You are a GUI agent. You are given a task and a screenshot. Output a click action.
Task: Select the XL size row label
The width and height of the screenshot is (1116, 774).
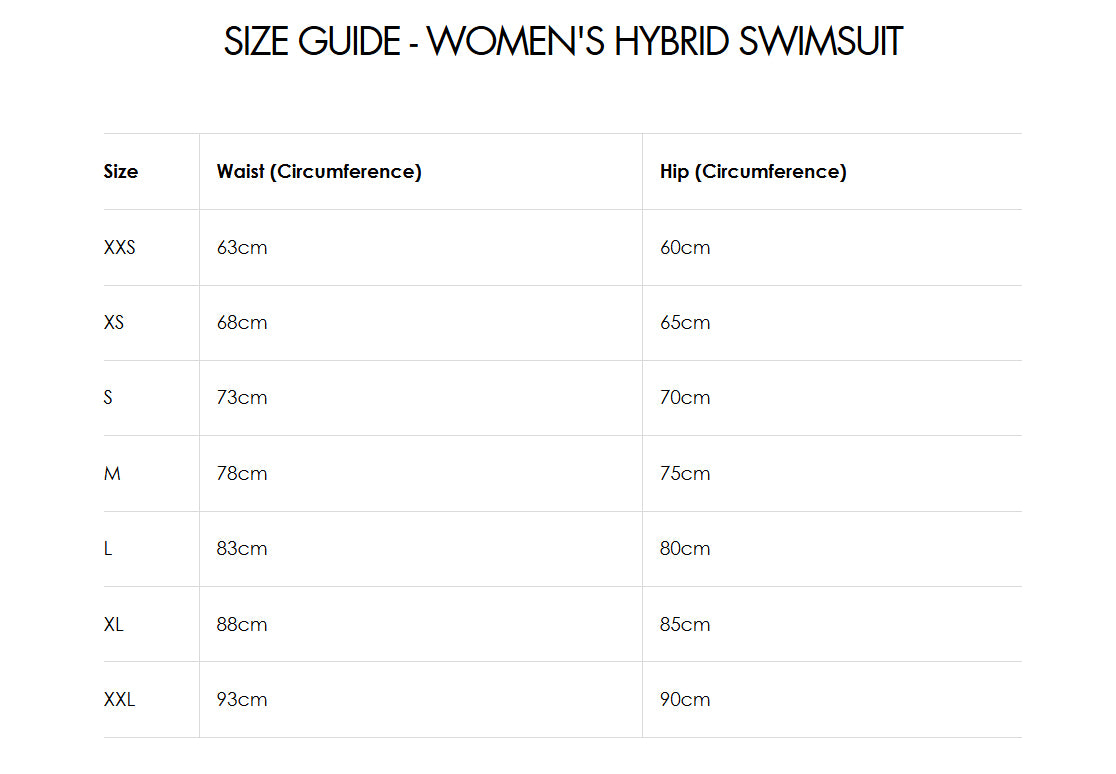(114, 624)
